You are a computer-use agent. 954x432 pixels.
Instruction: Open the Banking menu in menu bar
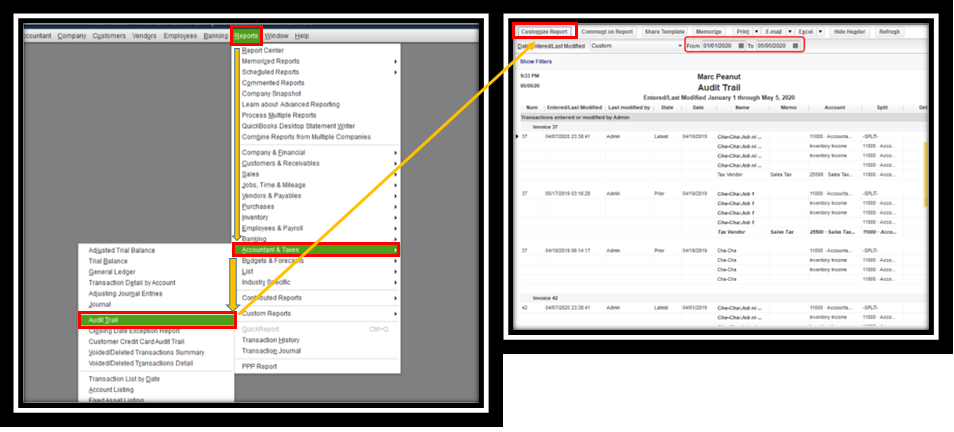(x=216, y=36)
